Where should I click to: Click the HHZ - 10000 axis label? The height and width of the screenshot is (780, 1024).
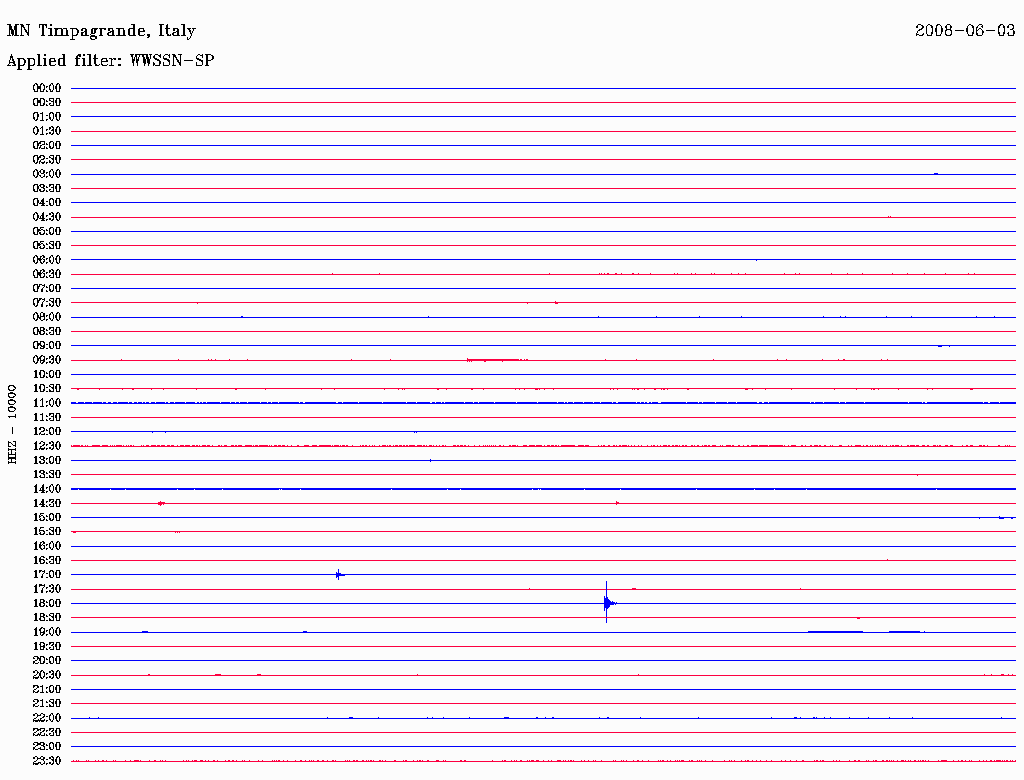[x=12, y=425]
